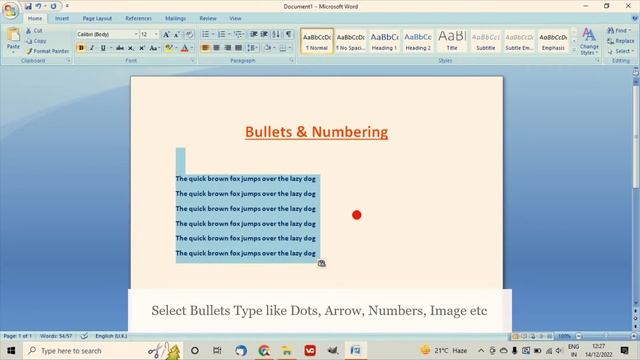Switch to the Mailings tab
640x360 pixels.
tap(176, 18)
